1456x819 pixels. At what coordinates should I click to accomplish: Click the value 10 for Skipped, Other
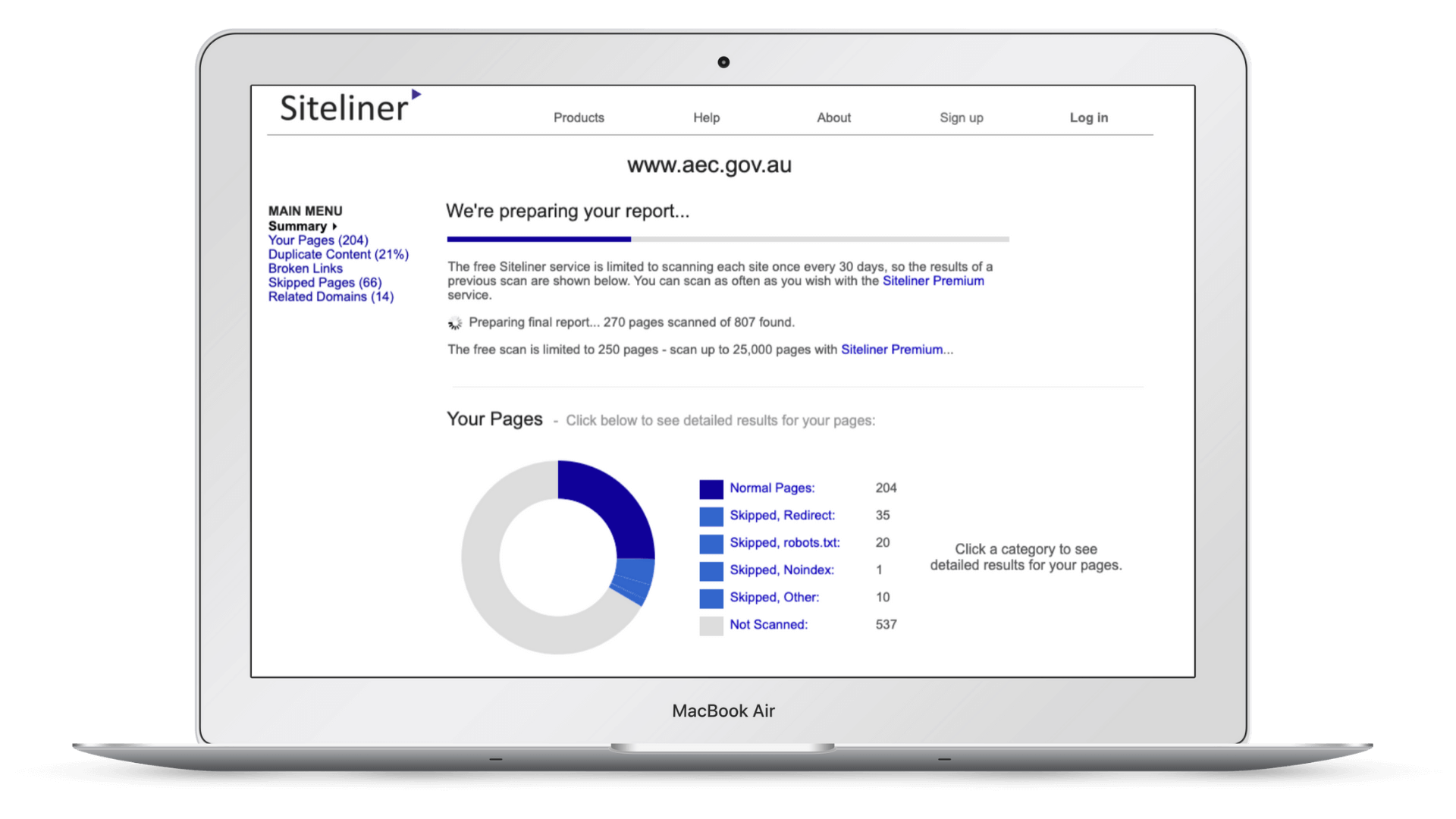pos(883,598)
